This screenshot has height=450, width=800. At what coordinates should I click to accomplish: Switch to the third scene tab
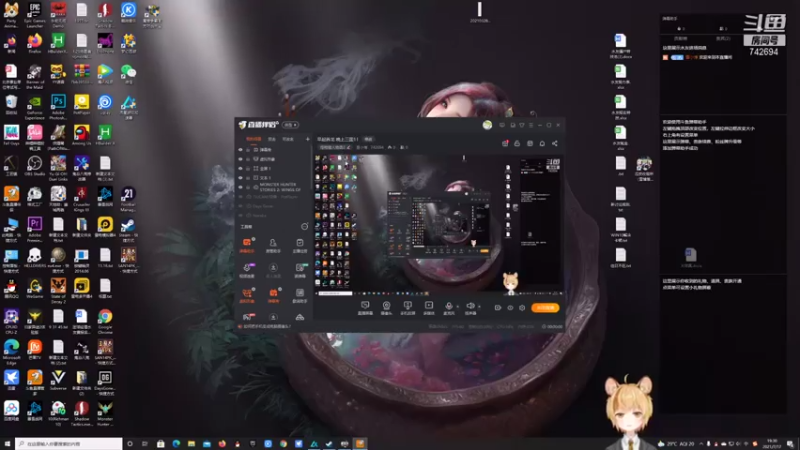coord(288,139)
